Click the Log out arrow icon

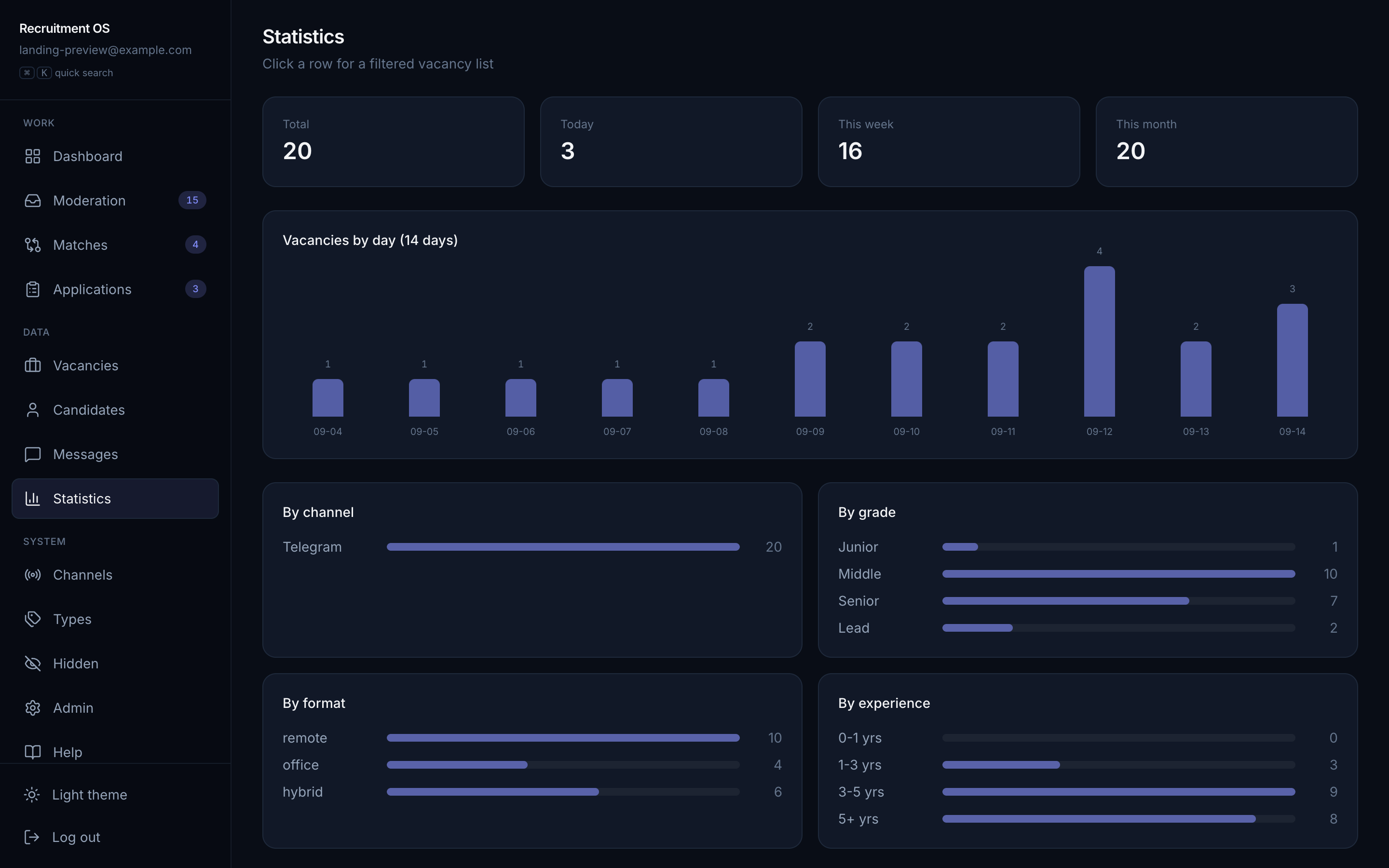click(32, 837)
